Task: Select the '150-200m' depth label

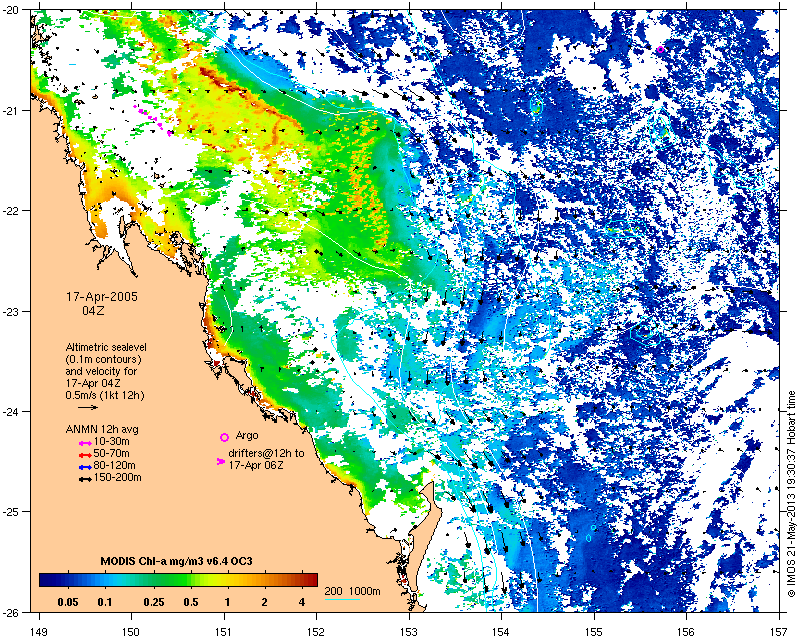Action: [x=117, y=478]
